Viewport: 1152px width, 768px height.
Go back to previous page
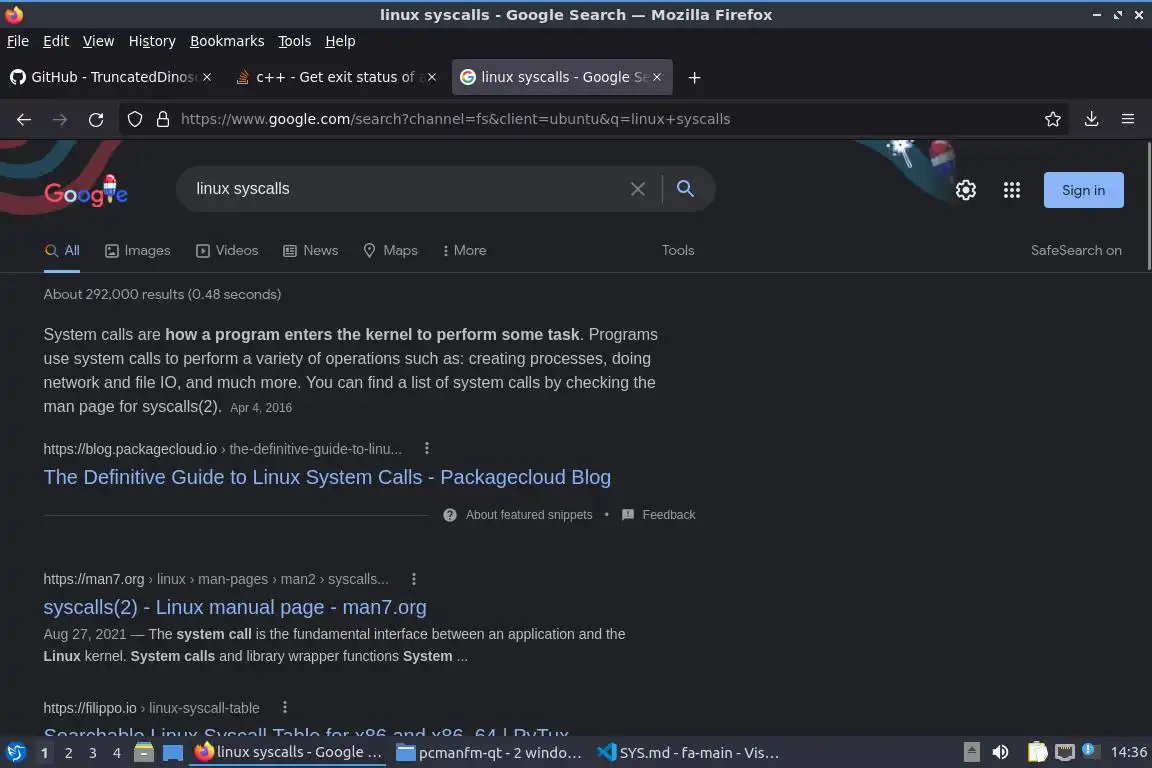[24, 119]
